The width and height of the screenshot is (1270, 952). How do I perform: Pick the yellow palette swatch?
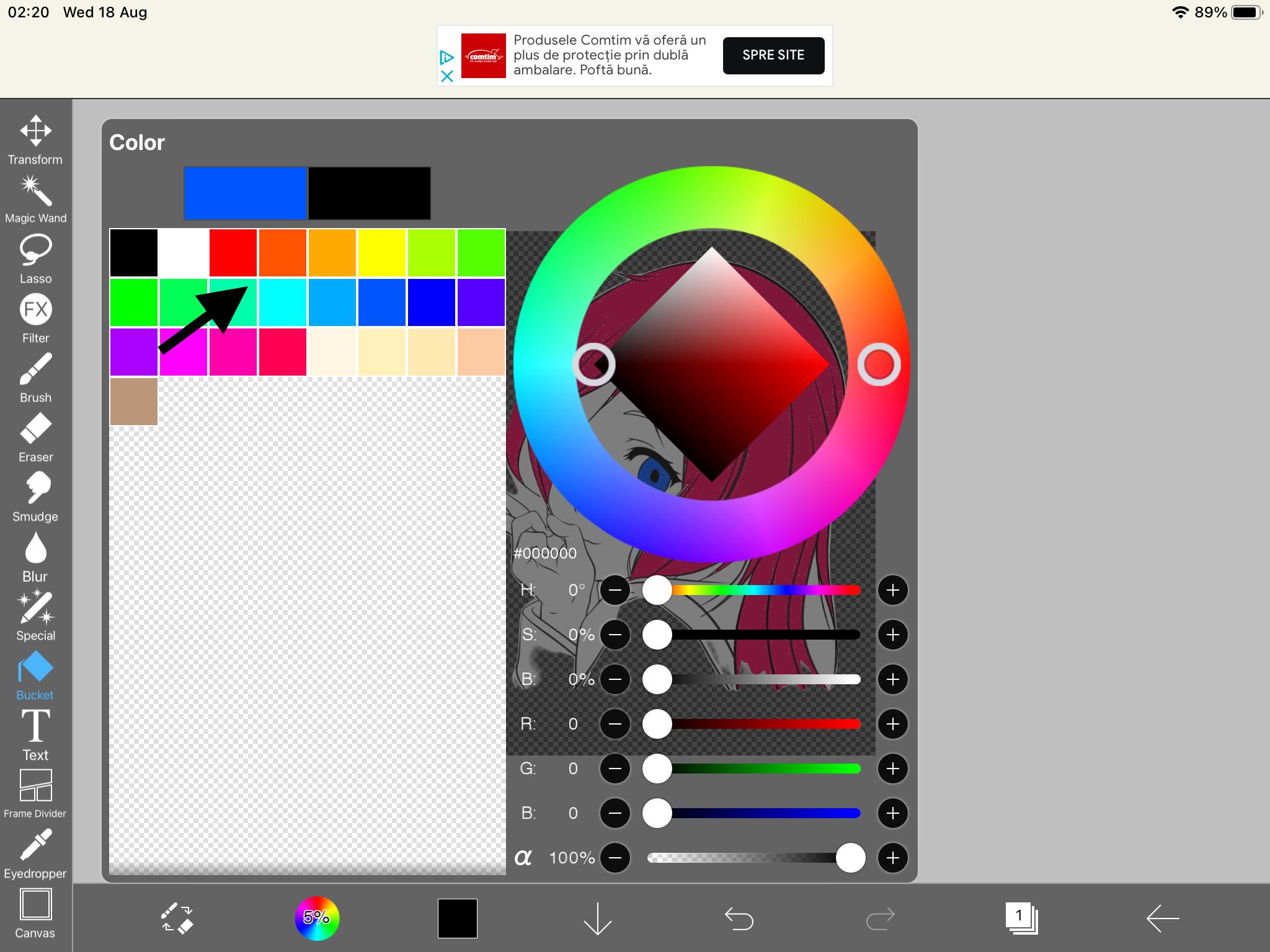382,253
